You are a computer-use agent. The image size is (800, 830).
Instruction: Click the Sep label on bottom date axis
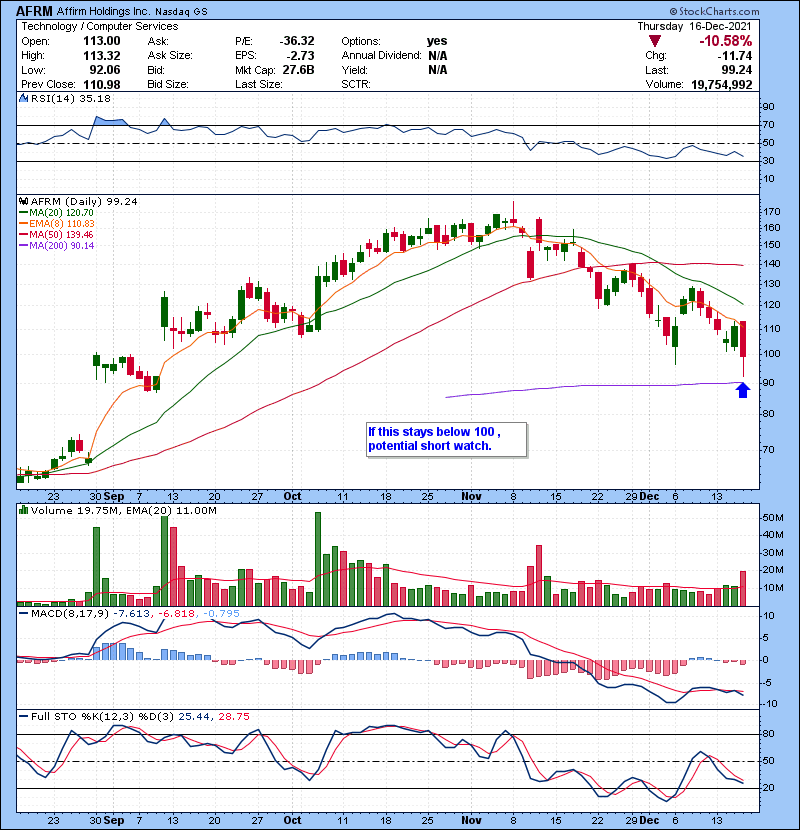point(114,820)
